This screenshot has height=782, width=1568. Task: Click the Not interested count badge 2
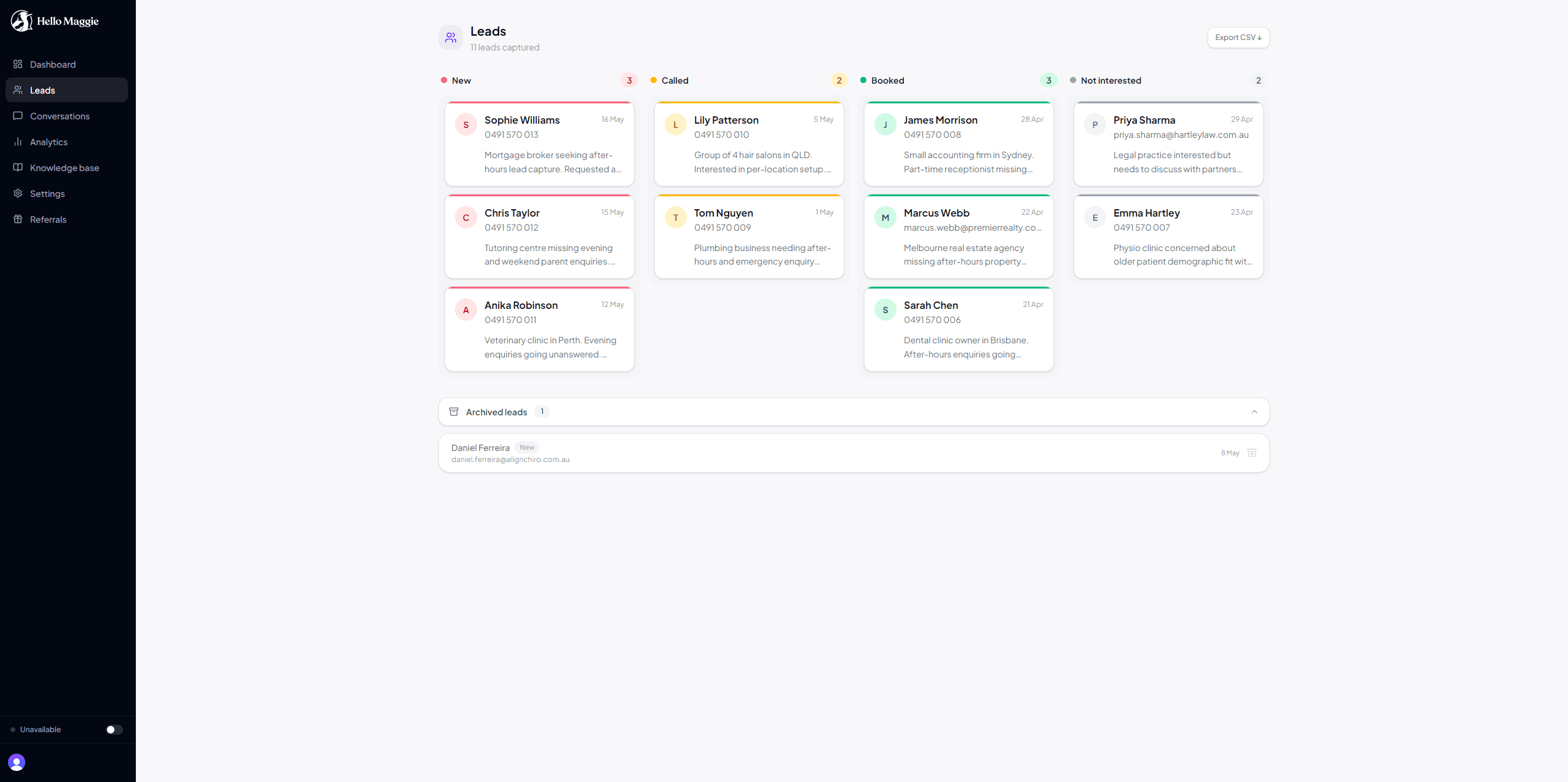1258,81
